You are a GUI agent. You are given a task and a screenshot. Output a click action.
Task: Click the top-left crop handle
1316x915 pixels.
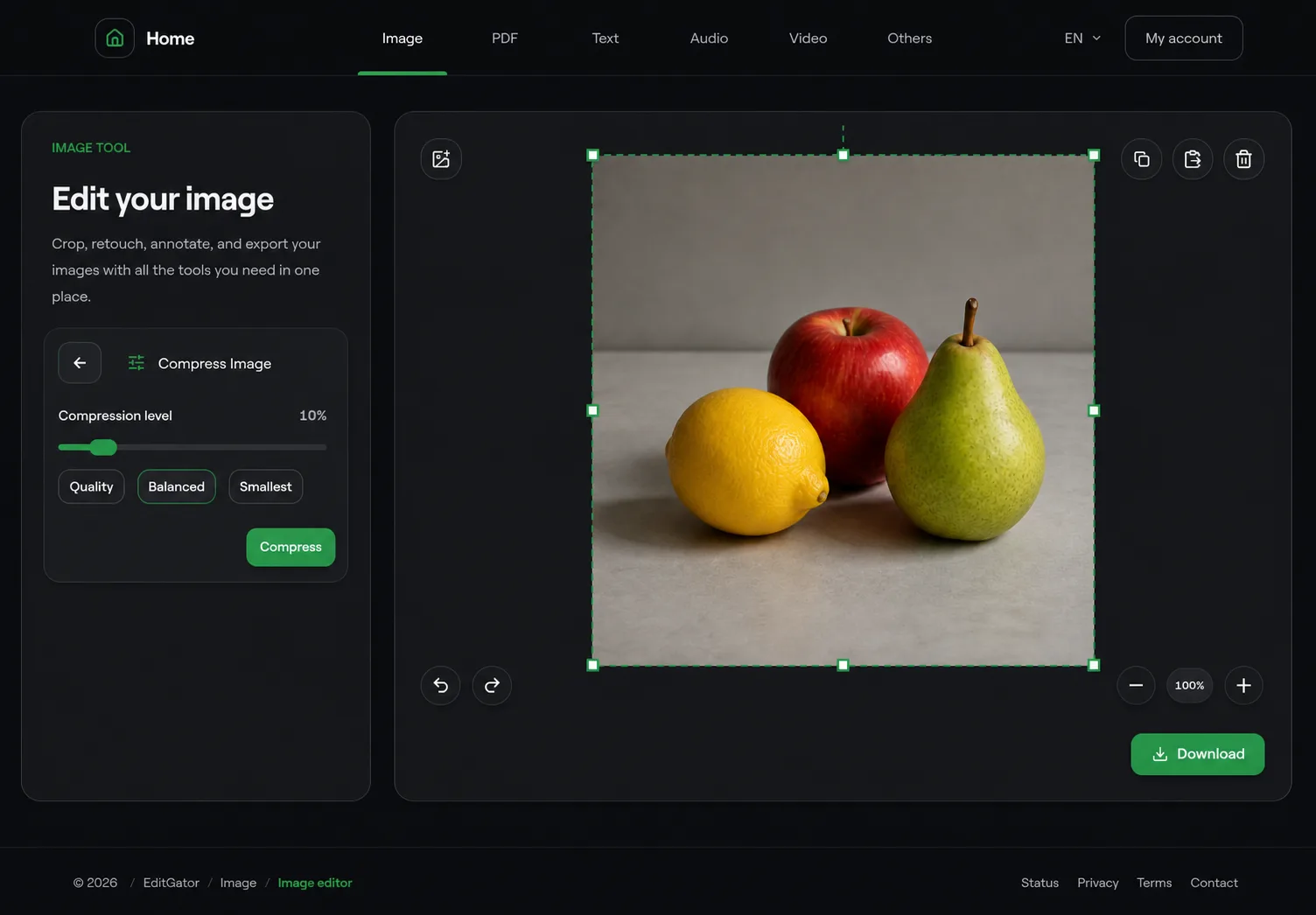[592, 155]
